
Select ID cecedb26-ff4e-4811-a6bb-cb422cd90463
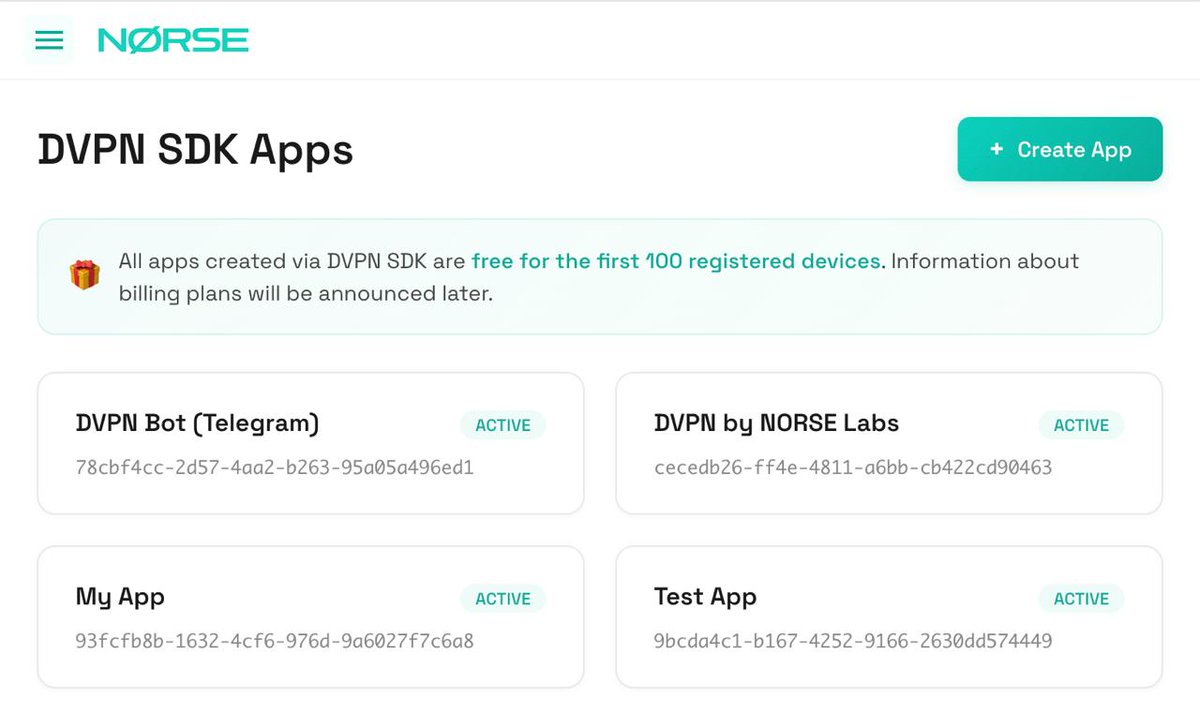pos(853,467)
